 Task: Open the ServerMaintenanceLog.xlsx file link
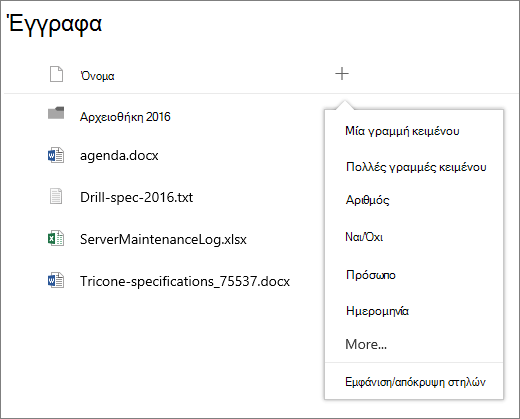163,240
